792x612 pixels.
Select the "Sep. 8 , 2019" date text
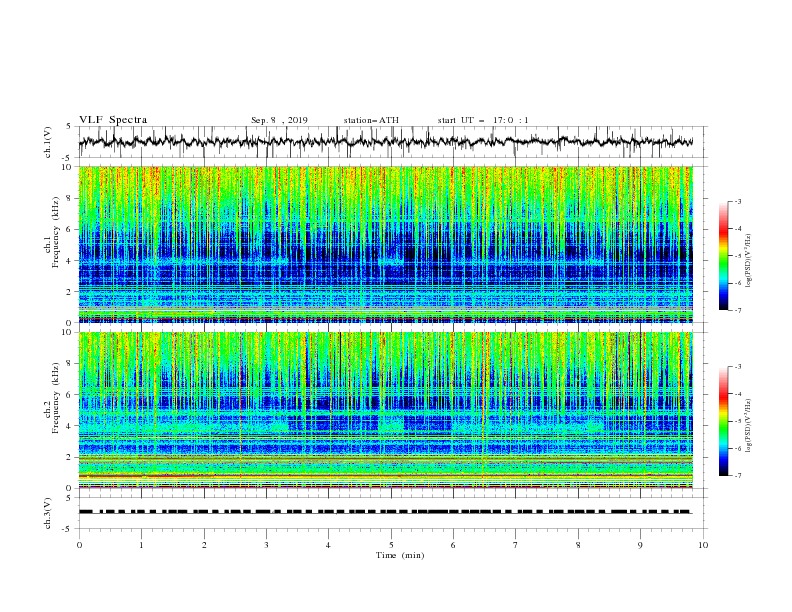click(x=279, y=120)
